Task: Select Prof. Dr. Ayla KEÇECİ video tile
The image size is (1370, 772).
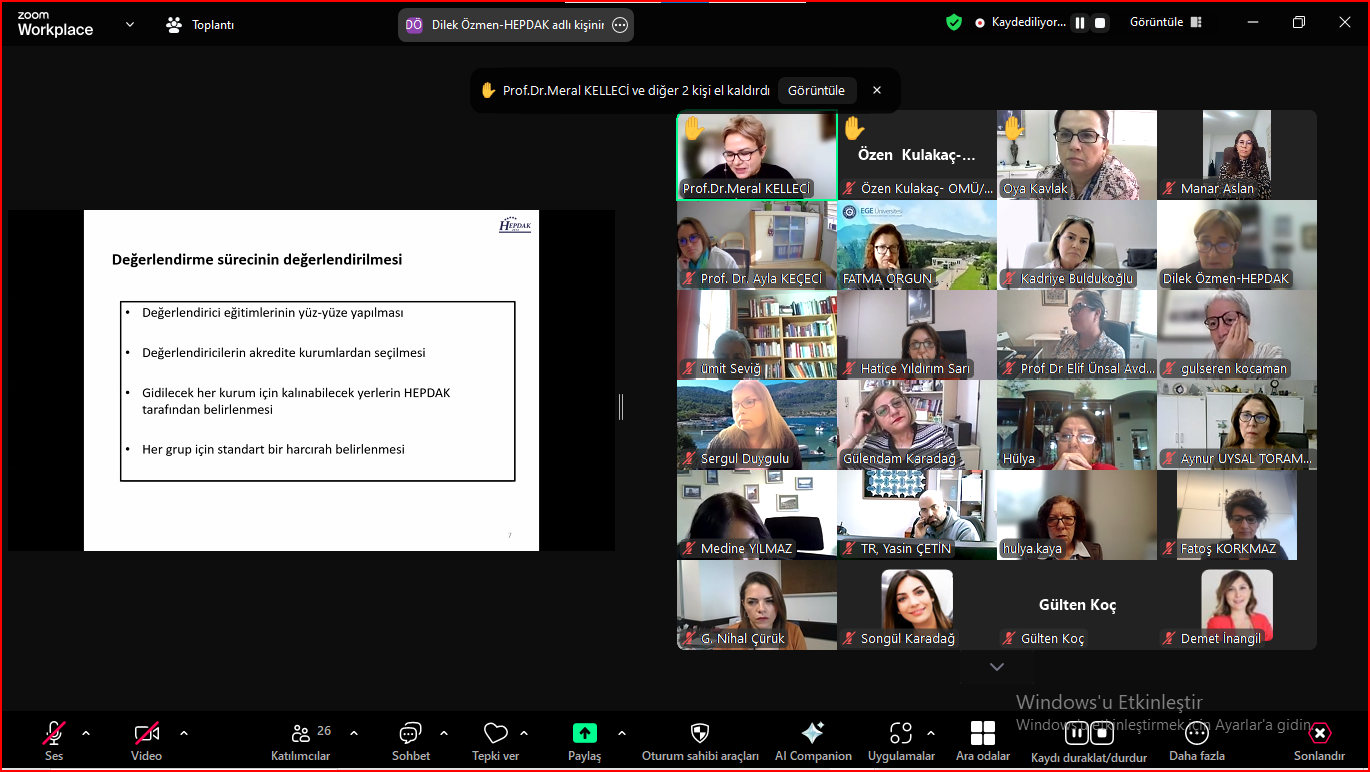Action: click(x=757, y=245)
